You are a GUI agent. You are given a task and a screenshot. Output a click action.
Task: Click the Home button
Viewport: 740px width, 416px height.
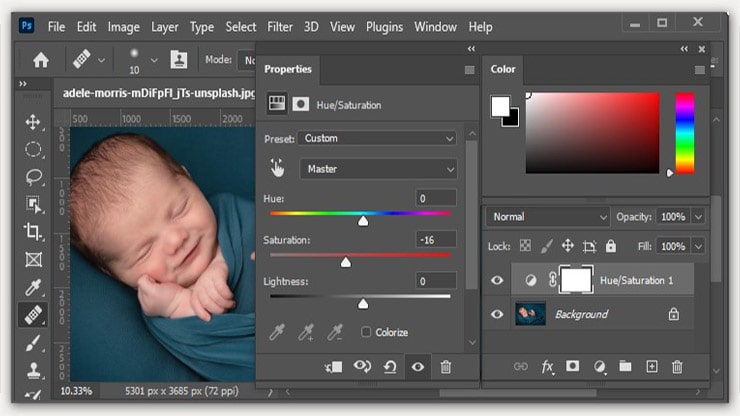pyautogui.click(x=41, y=60)
